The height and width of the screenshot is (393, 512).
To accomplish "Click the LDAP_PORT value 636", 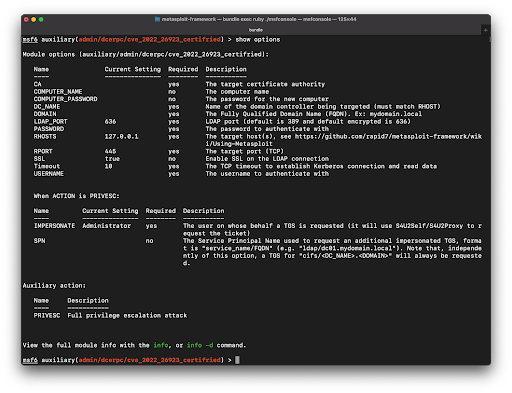I will [110, 122].
